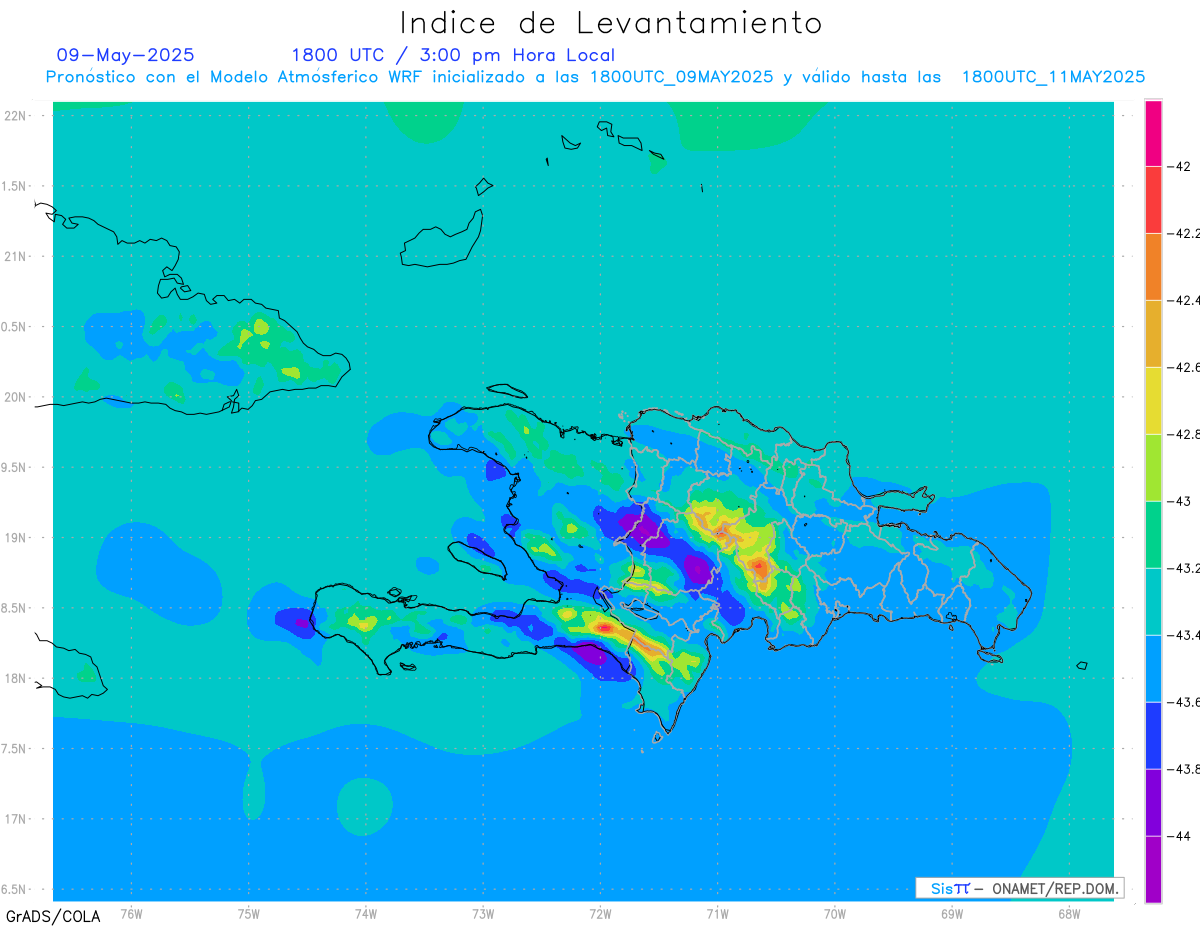1200x927 pixels.
Task: Click the colorbar label '-42.8'
Action: click(x=1184, y=434)
